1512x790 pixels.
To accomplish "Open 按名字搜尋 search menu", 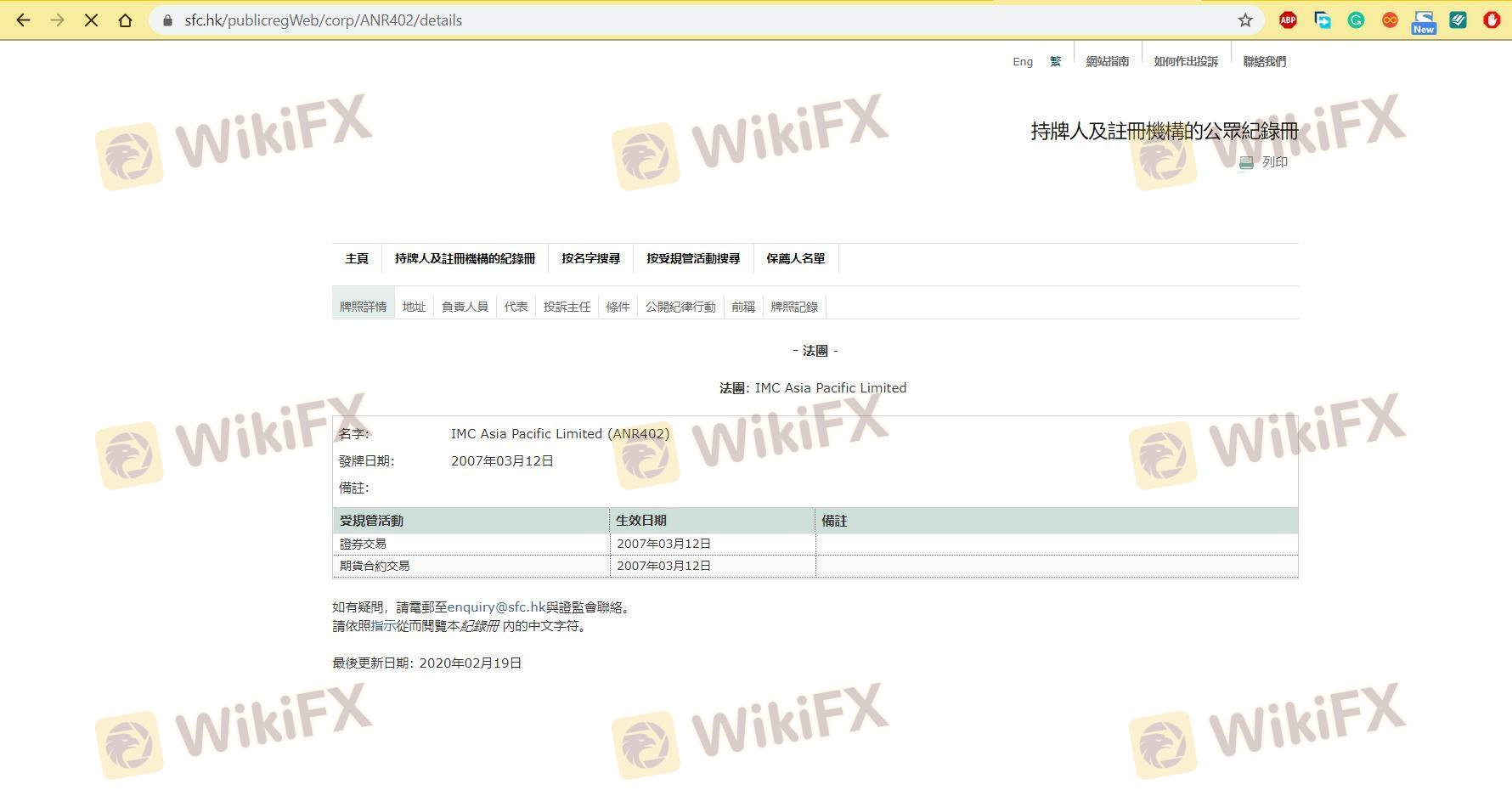I will point(590,258).
